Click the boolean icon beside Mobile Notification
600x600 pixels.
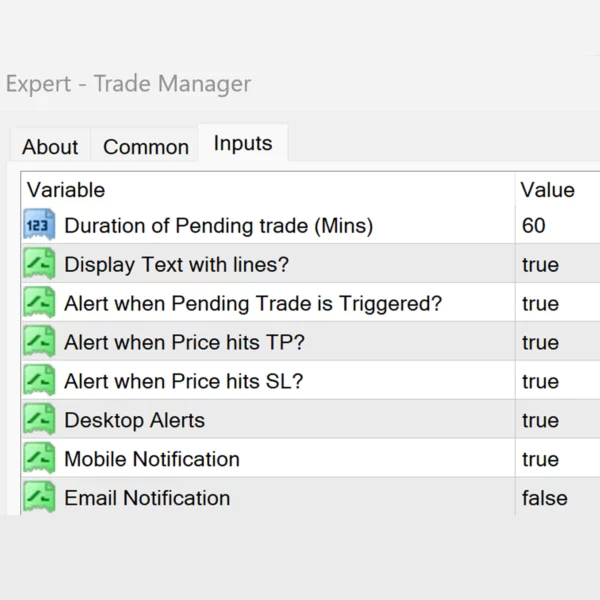(x=39, y=459)
